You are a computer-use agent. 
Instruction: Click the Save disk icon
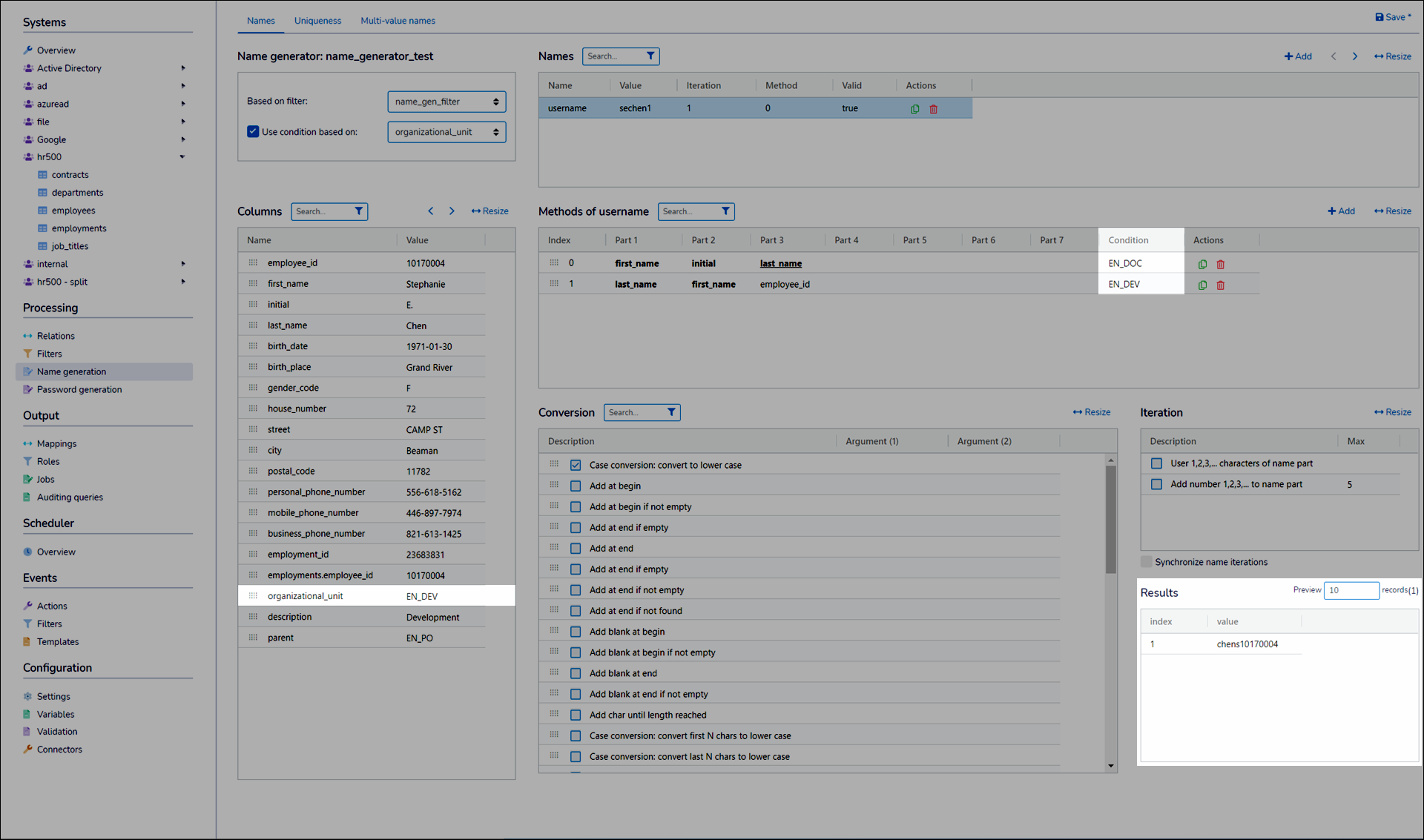[1379, 17]
